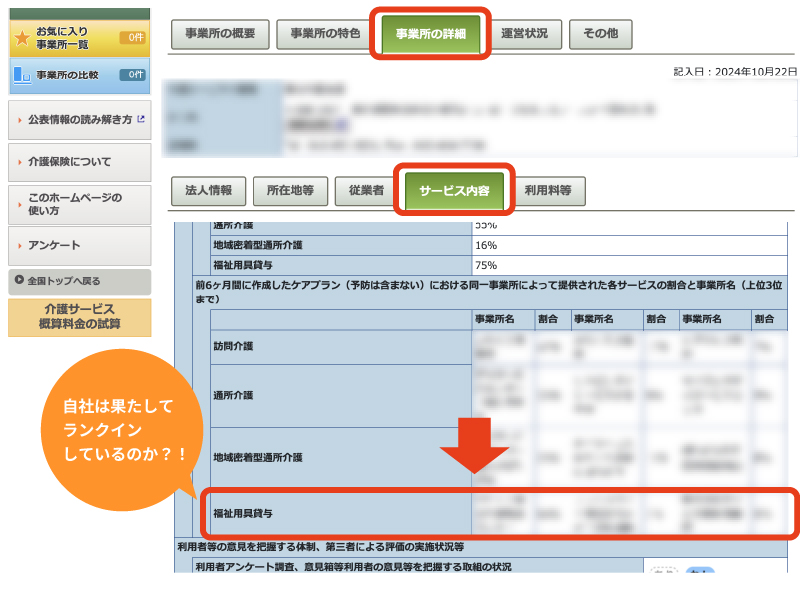800x600 pixels.
Task: Click the star icon for favorite facilities
Action: (21, 37)
